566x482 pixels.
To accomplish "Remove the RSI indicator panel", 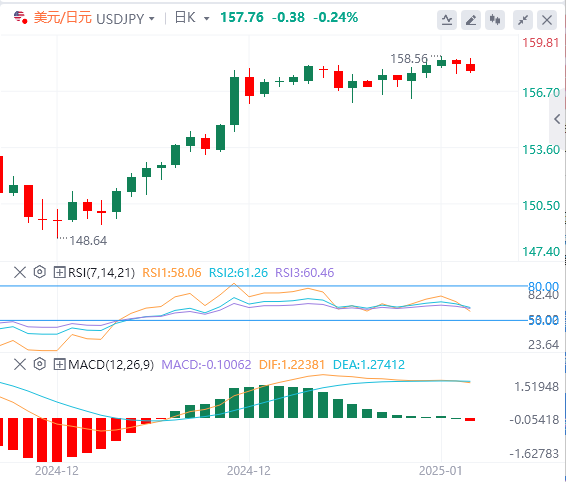I will pyautogui.click(x=20, y=272).
